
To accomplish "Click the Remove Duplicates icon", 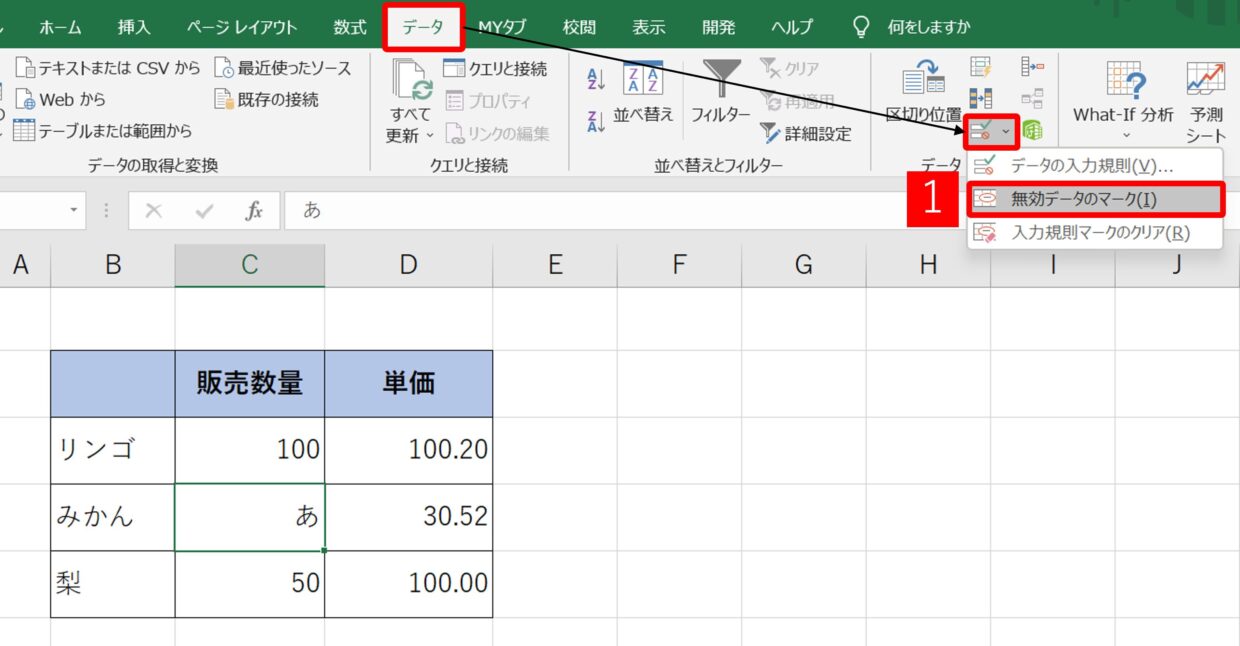I will [x=981, y=99].
